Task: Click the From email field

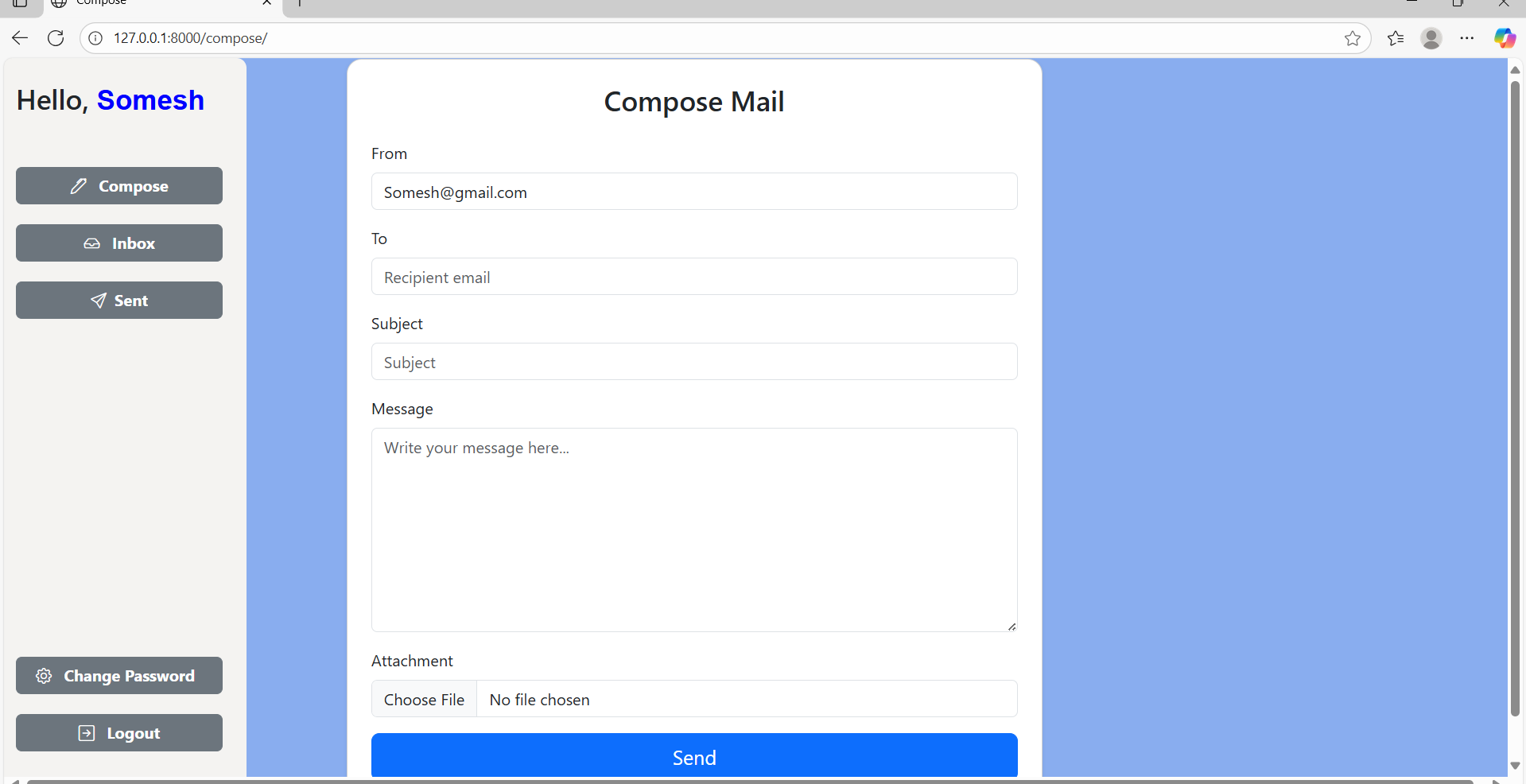Action: [x=694, y=192]
